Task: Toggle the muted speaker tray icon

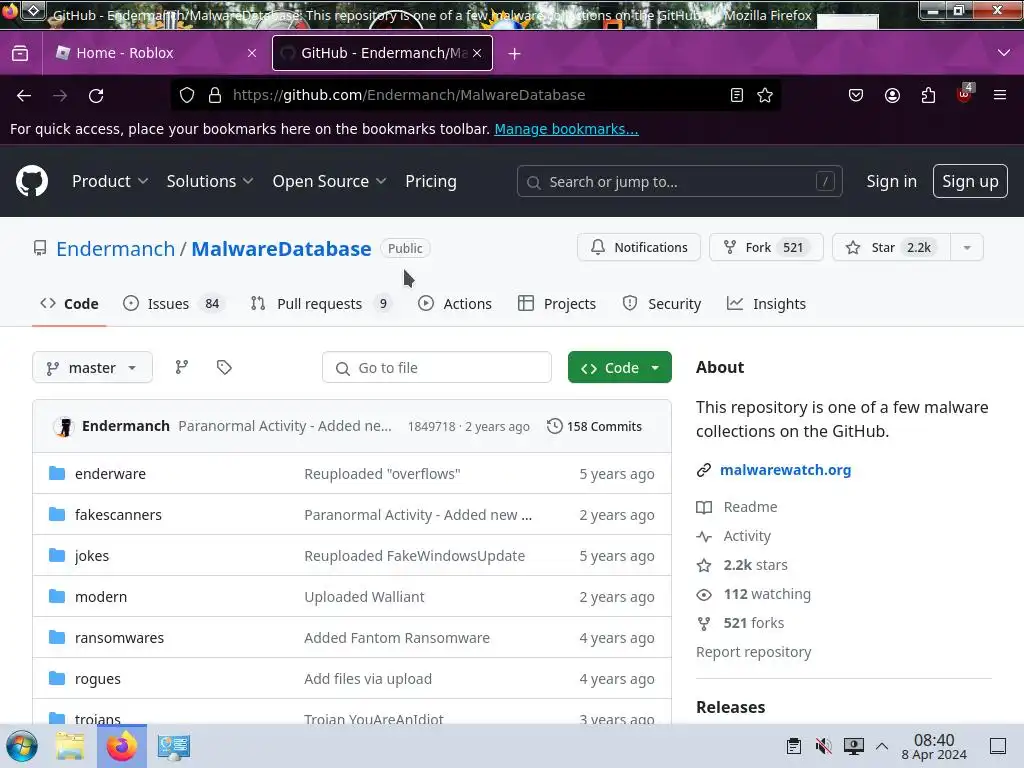Action: 824,746
